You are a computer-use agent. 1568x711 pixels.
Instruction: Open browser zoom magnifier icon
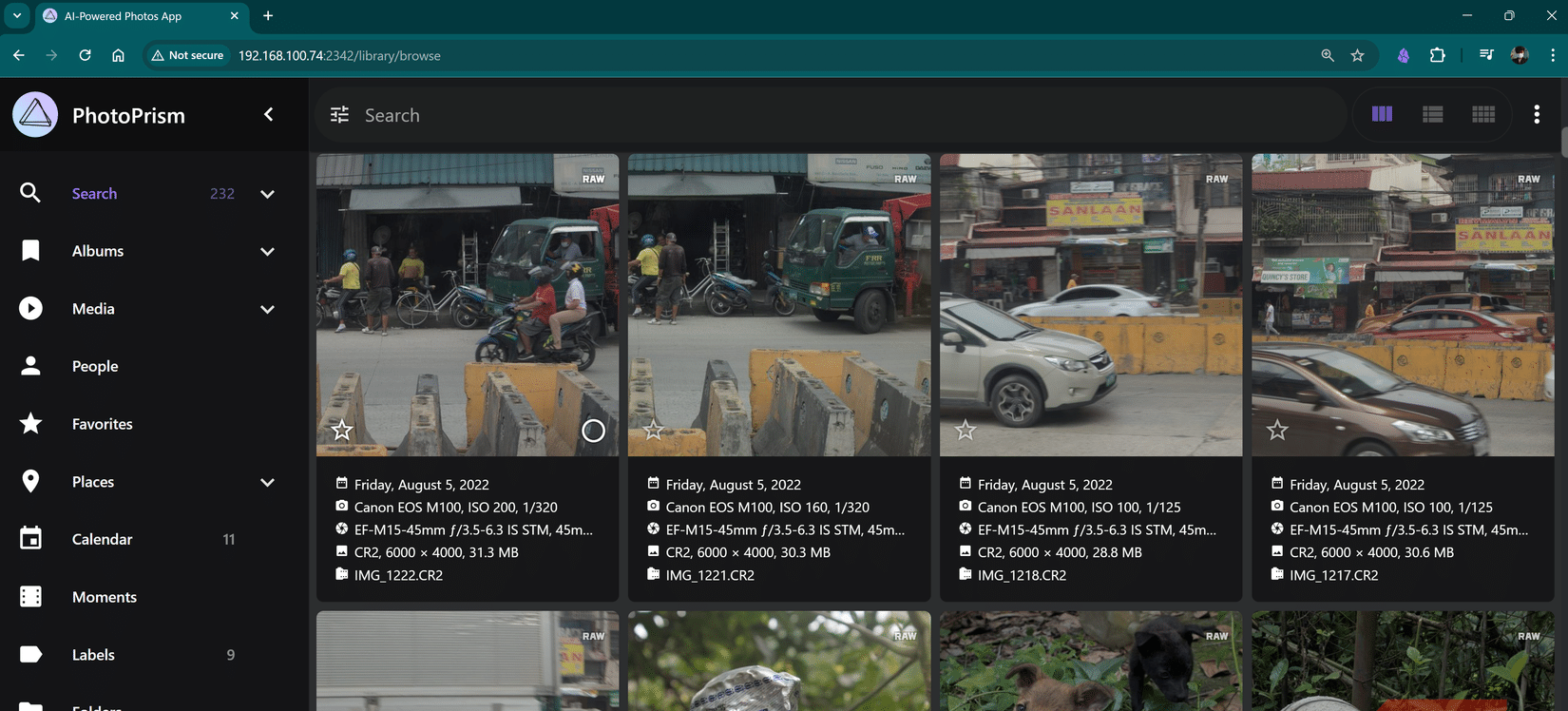click(x=1328, y=55)
